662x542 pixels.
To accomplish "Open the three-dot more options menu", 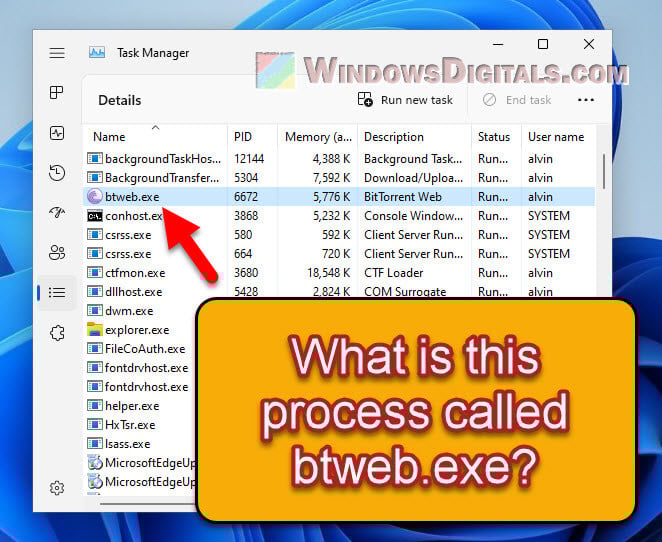I will (x=586, y=100).
